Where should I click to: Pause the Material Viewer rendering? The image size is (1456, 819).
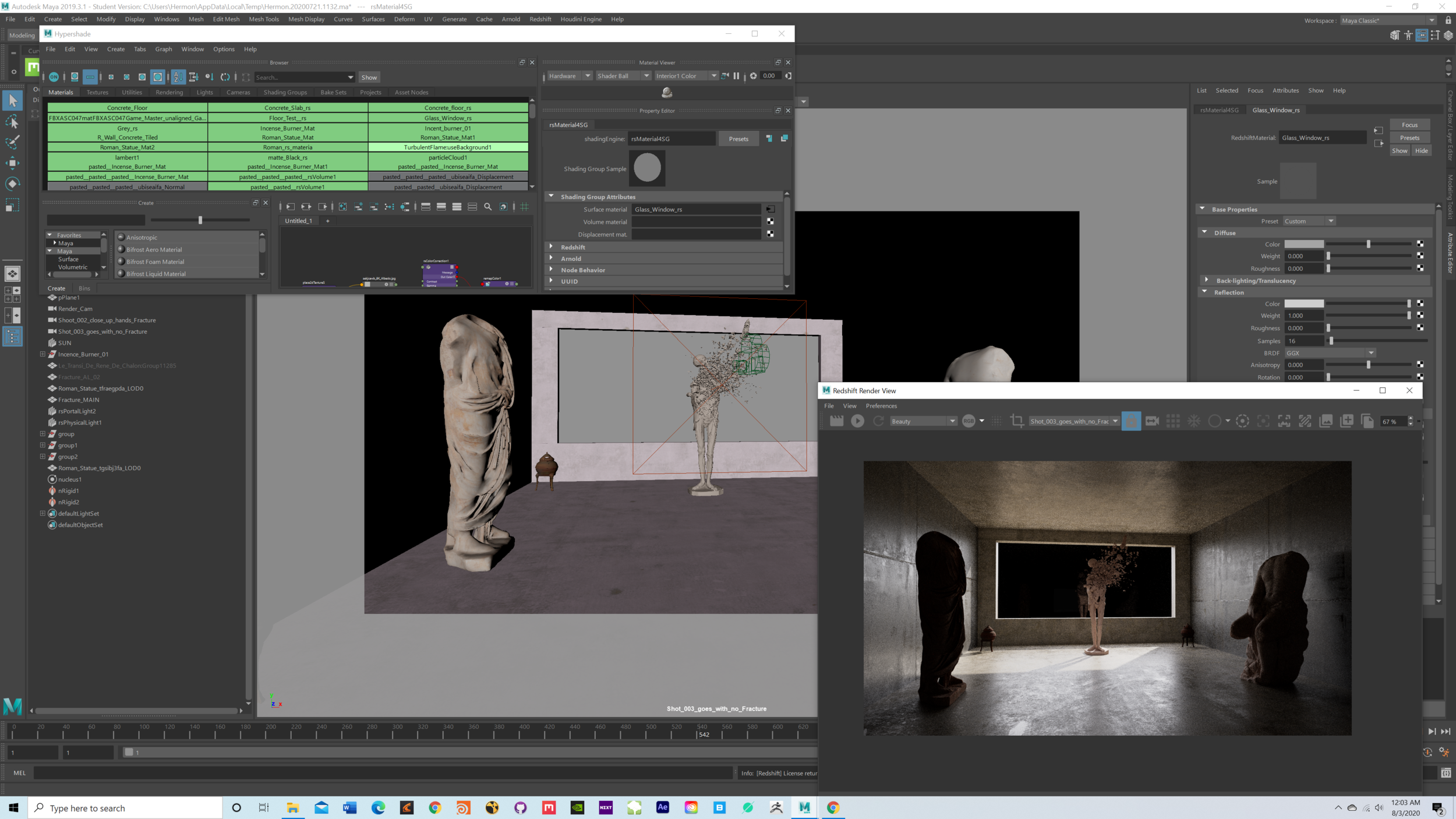click(x=736, y=76)
